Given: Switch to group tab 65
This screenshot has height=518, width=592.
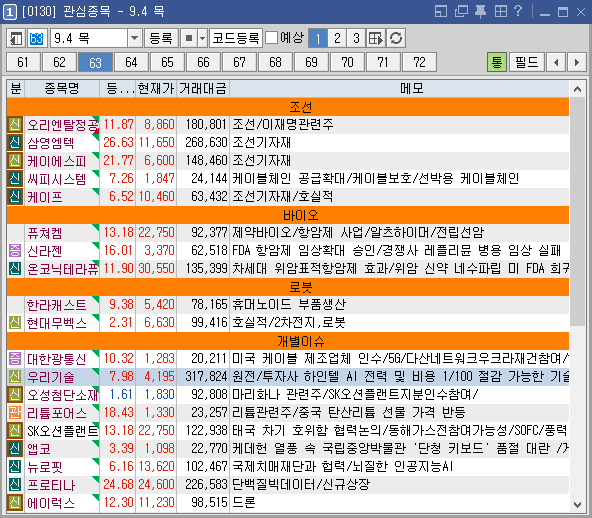Looking at the screenshot, I should (x=167, y=62).
